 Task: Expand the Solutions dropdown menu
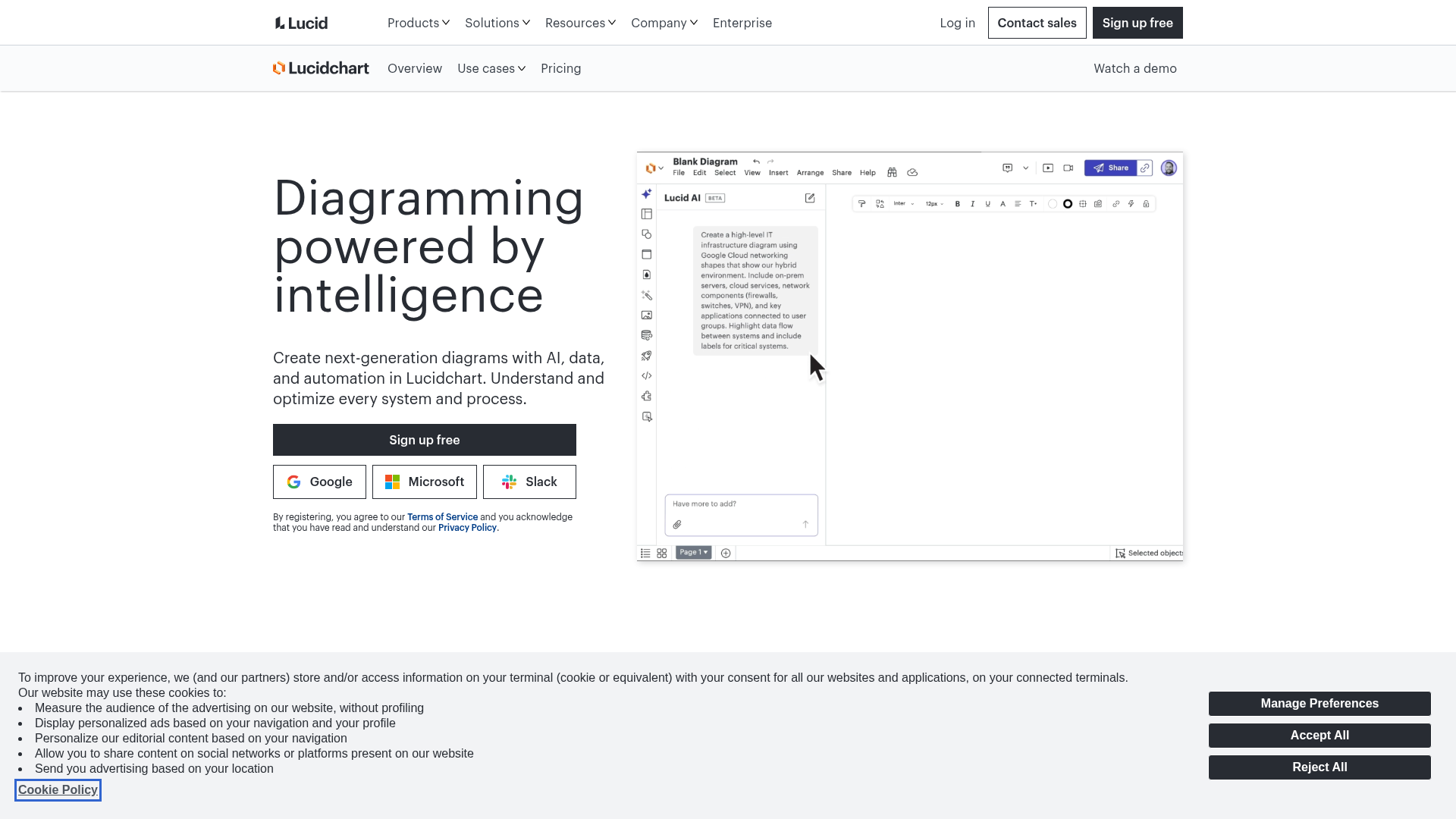tap(497, 23)
